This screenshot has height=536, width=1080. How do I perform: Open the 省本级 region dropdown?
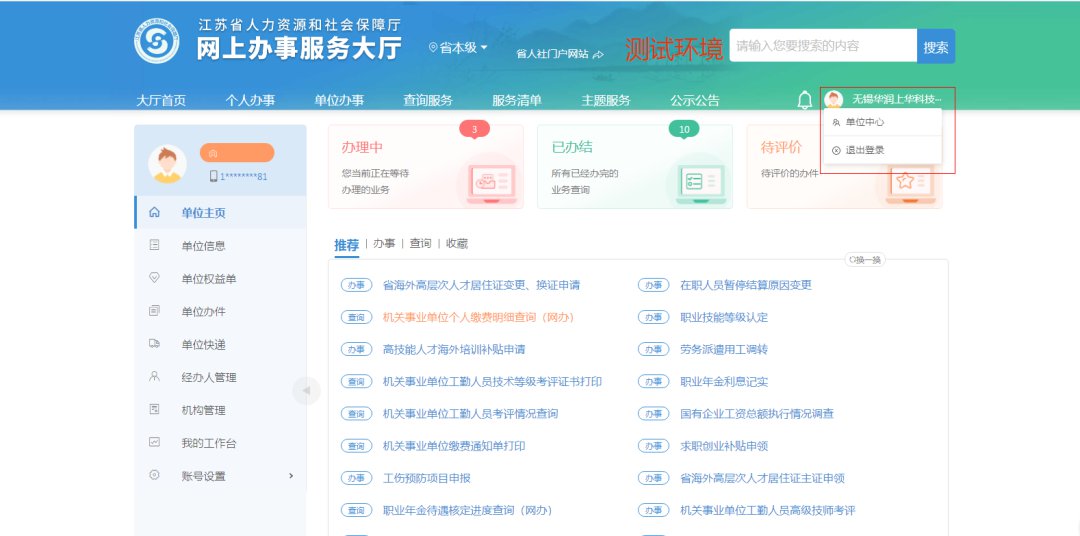coord(459,47)
